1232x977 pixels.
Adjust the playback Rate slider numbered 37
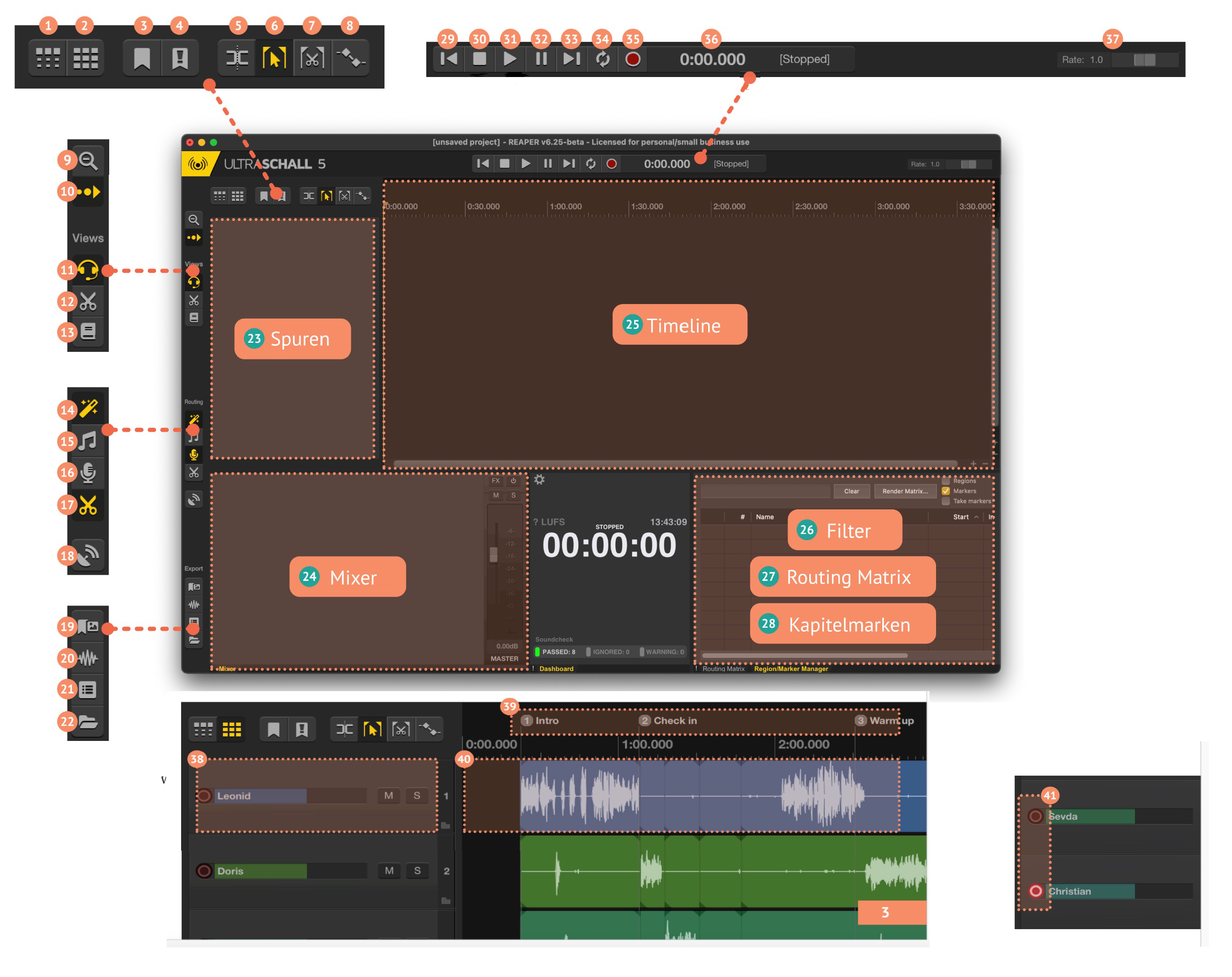[1144, 59]
